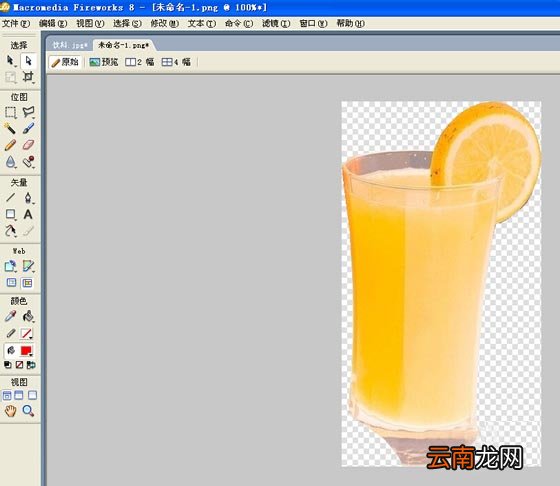Open the 文件 (File) menu
This screenshot has height=486, width=560.
pos(16,24)
